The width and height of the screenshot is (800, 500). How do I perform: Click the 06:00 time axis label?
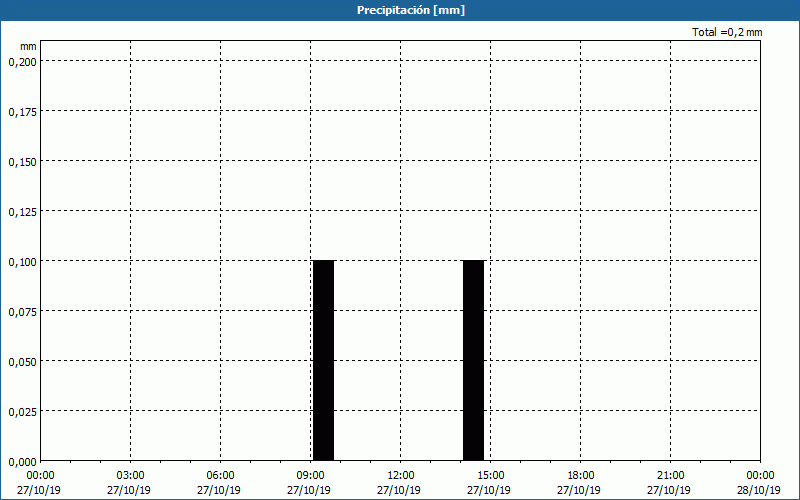pyautogui.click(x=220, y=476)
